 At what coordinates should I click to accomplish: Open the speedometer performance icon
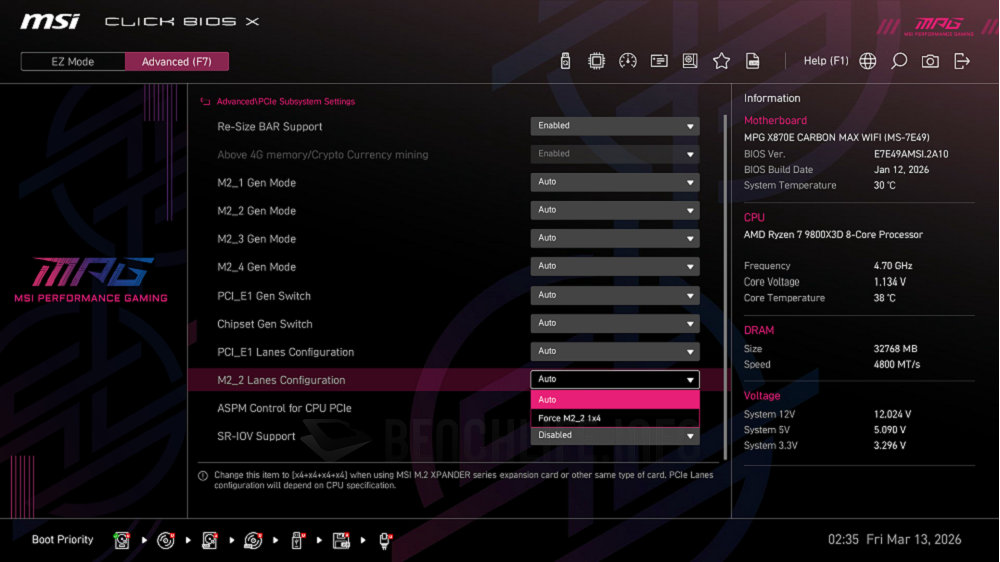coord(628,61)
